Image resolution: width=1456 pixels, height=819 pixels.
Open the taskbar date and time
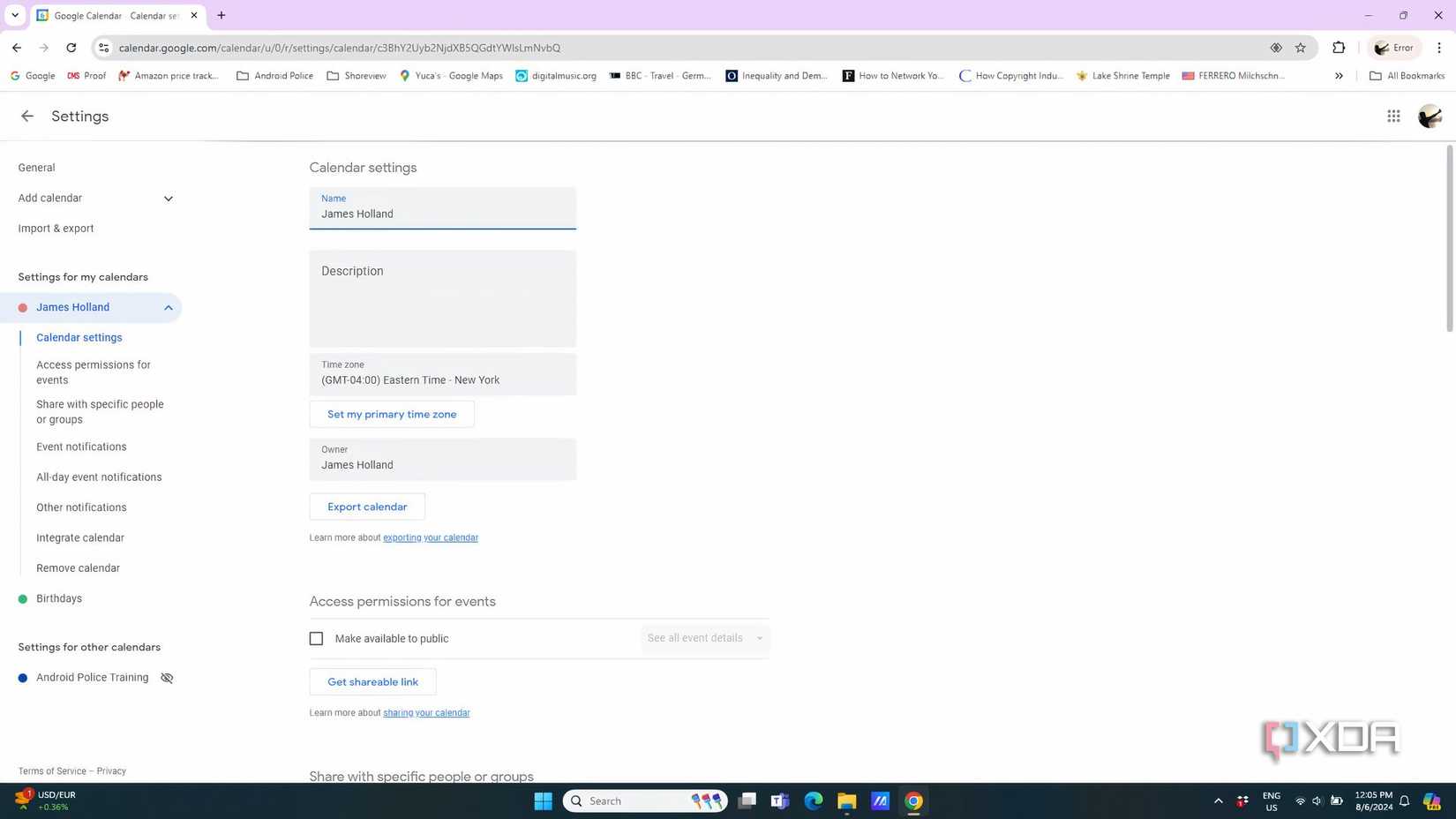coord(1373,800)
